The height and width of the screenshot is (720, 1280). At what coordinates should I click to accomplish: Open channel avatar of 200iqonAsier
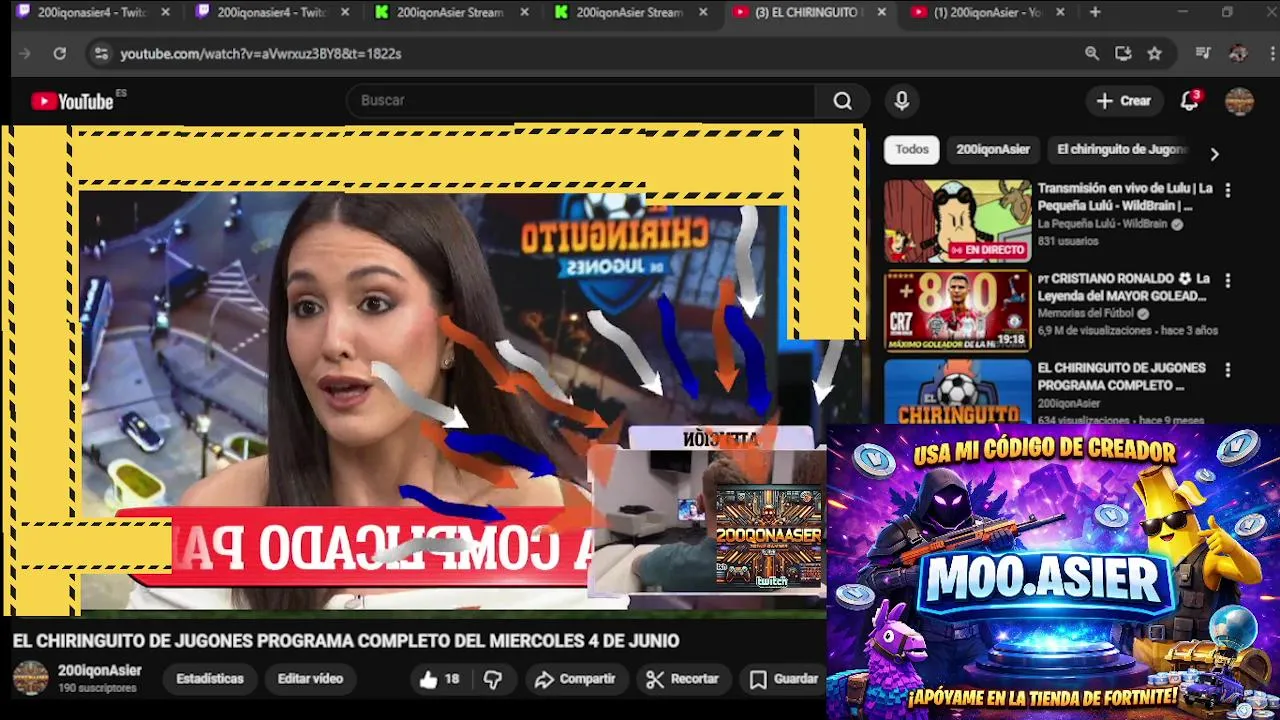pos(30,678)
